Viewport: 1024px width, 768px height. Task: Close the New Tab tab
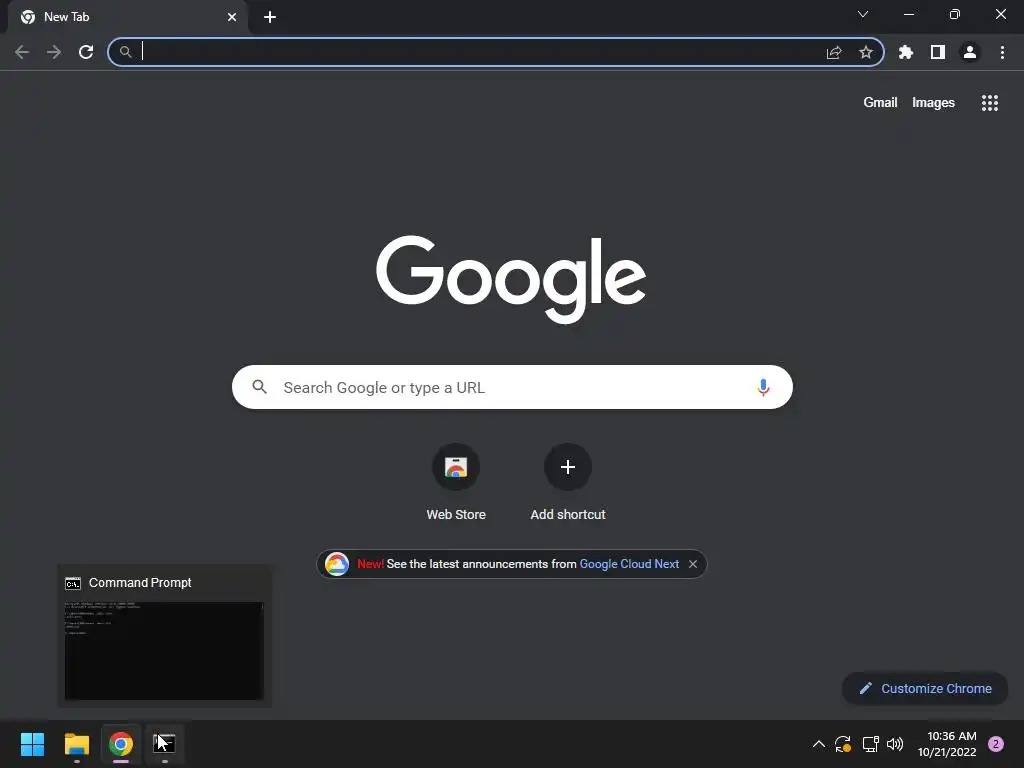[232, 17]
